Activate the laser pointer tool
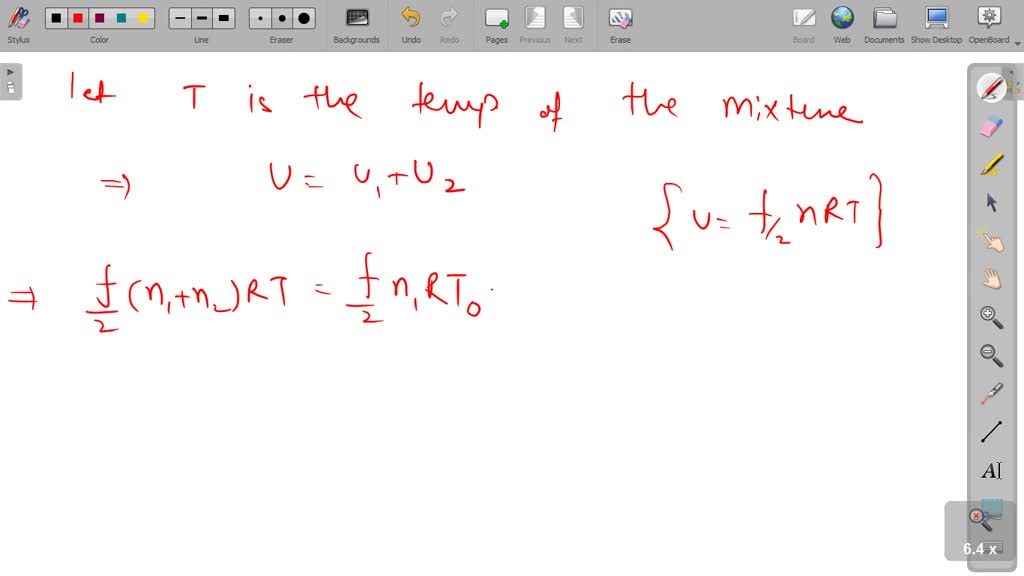1024x576 pixels. click(x=990, y=393)
